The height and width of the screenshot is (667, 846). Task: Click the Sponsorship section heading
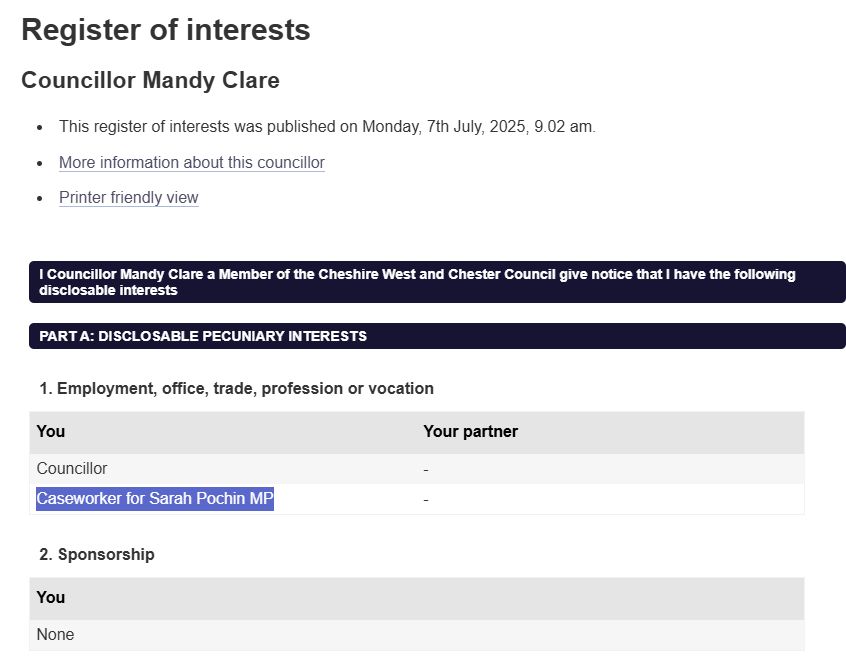(97, 554)
